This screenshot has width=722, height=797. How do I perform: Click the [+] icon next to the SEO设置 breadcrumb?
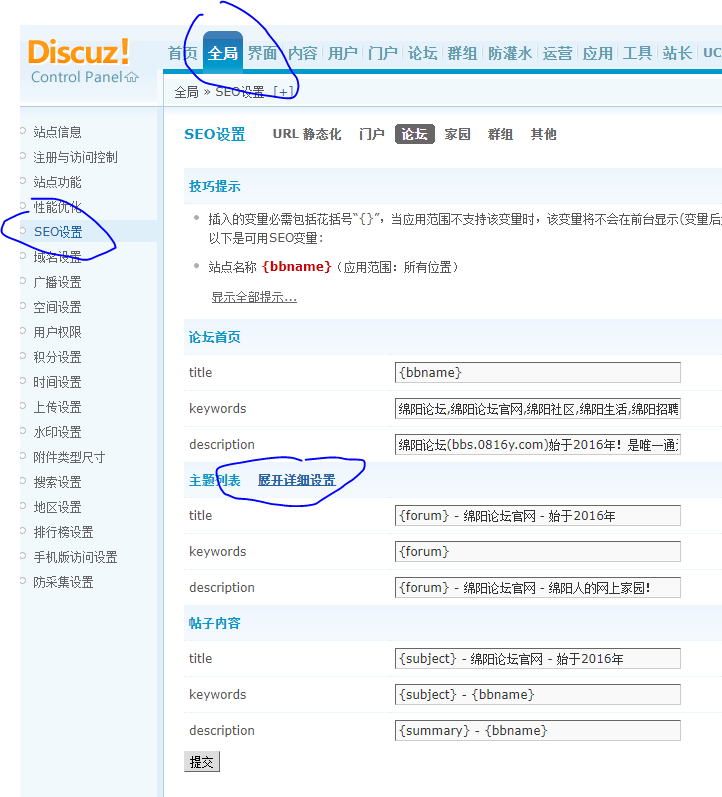pos(286,92)
